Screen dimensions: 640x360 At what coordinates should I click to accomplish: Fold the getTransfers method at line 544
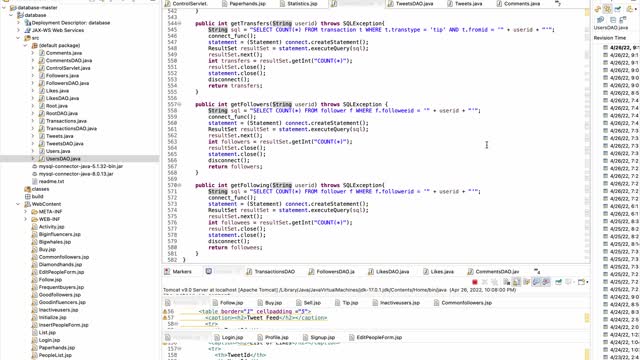[x=180, y=24]
